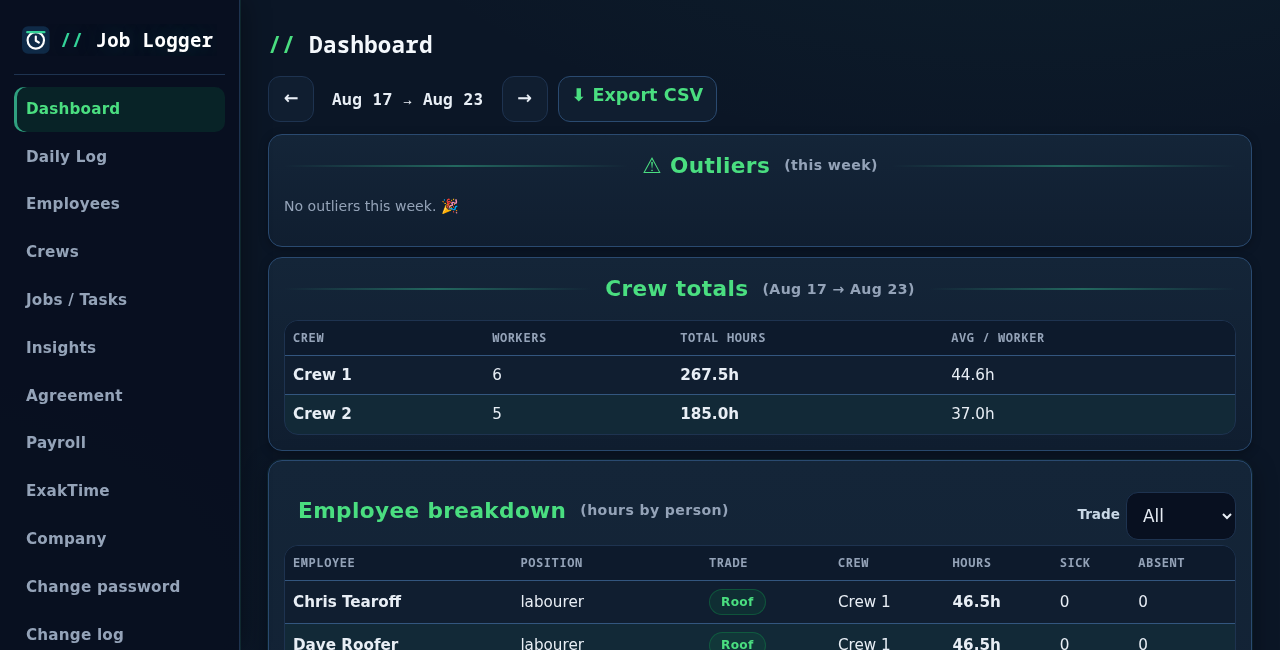Click the Roof trade badge for Chris Tearoff
This screenshot has height=650, width=1280.
click(737, 602)
